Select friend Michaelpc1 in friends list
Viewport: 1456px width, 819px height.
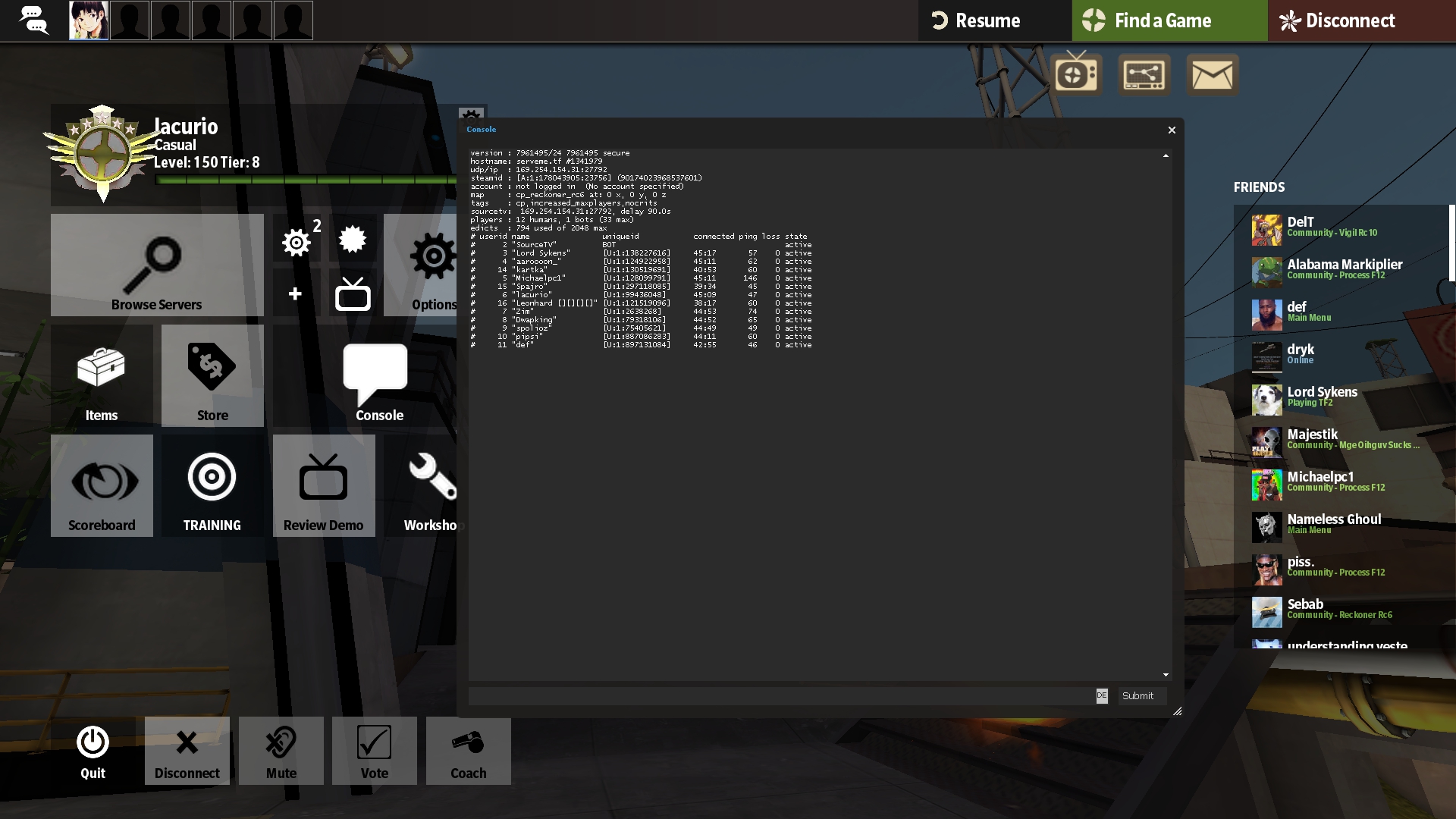[1342, 484]
